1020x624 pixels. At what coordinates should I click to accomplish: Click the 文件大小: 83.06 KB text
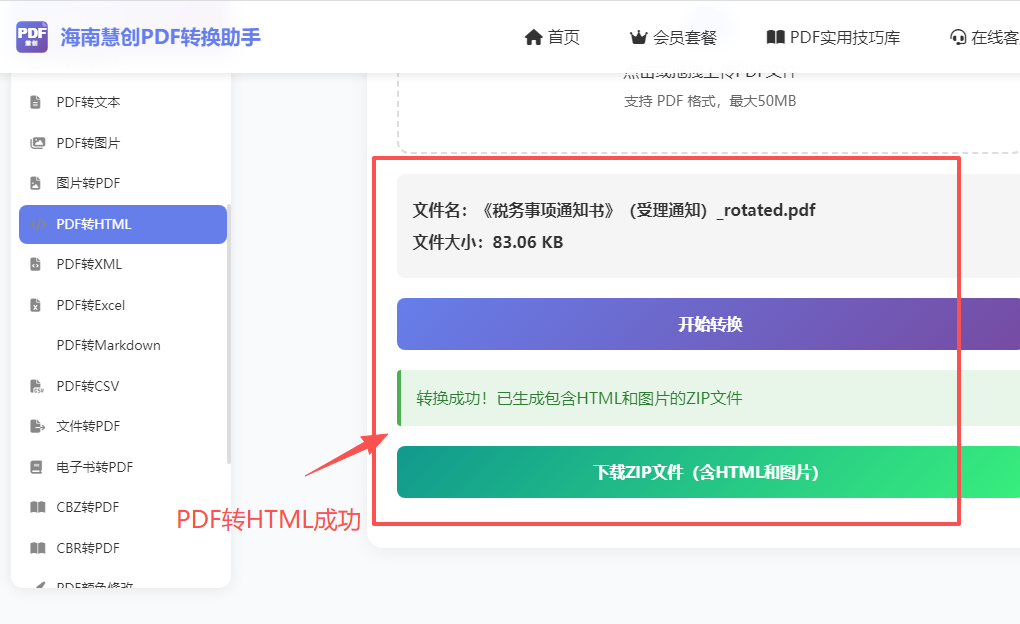click(488, 242)
